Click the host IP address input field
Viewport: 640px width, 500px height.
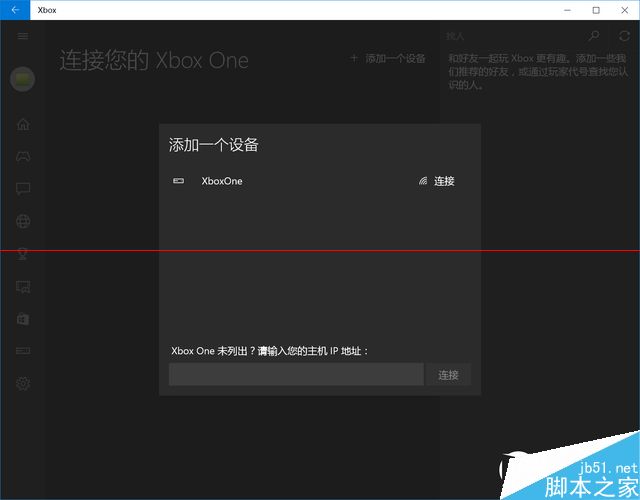click(x=296, y=374)
